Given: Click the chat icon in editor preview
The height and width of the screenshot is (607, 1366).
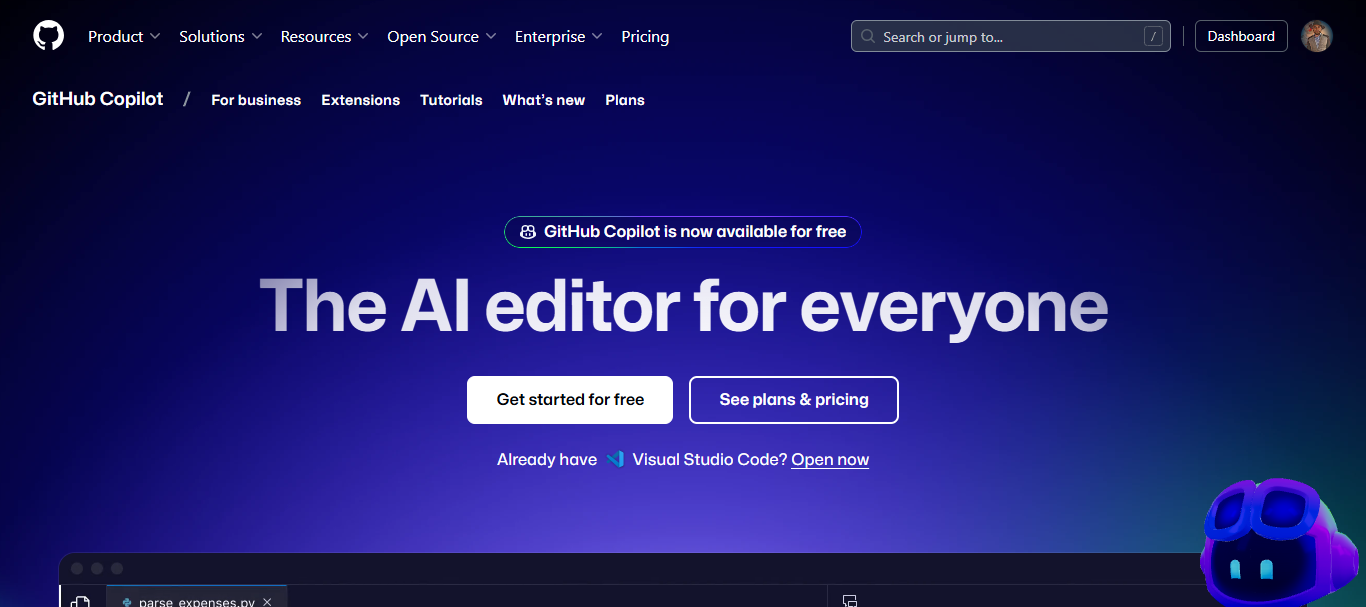Looking at the screenshot, I should coord(850,601).
